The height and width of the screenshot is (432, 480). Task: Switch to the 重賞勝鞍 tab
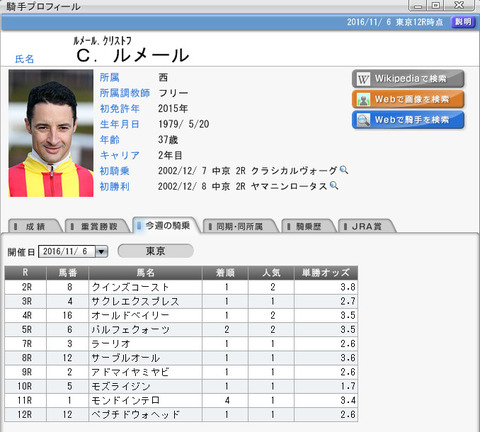coord(97,226)
